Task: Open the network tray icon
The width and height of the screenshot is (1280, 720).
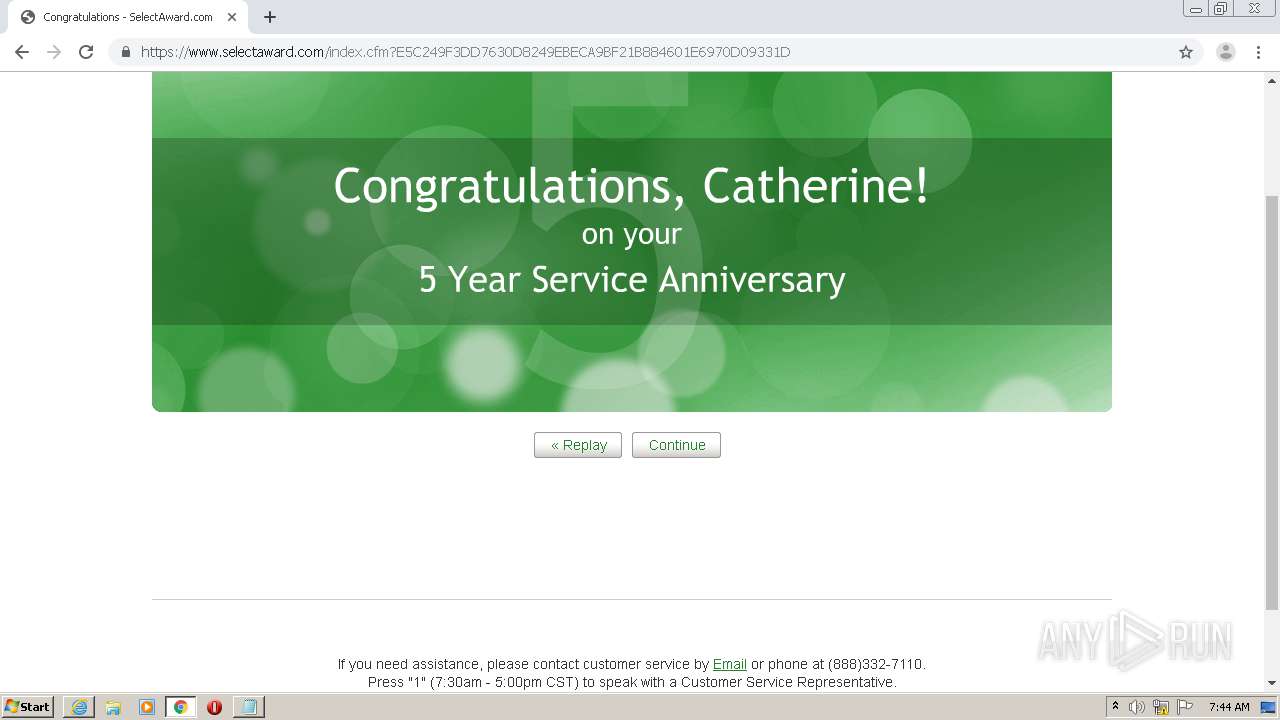Action: [1161, 707]
